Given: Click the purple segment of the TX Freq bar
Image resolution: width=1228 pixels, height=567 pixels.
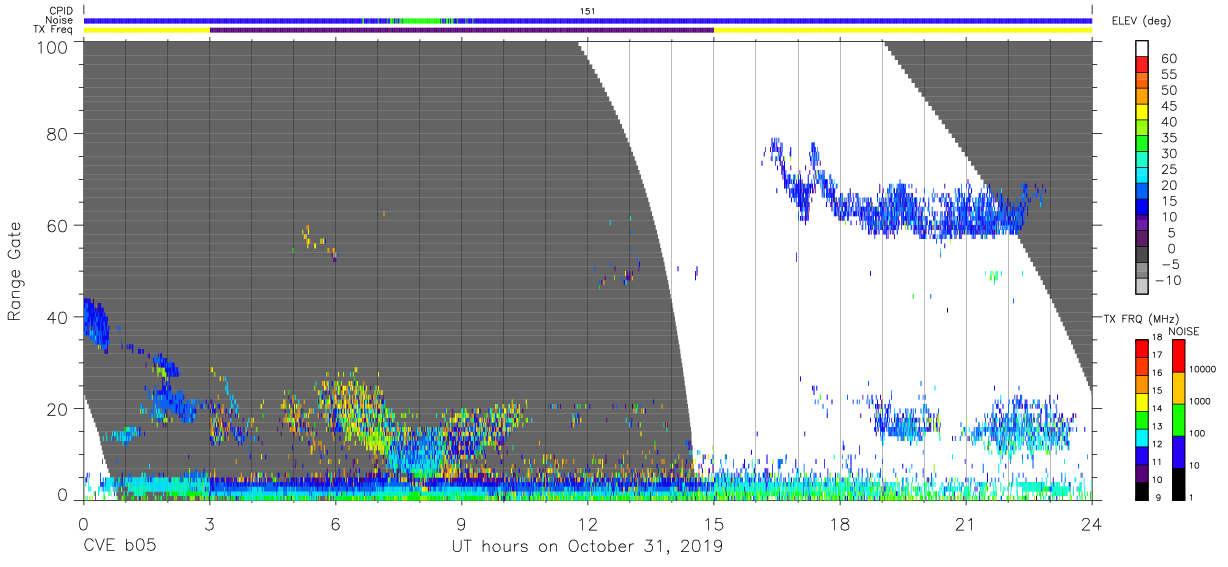Looking at the screenshot, I should (461, 30).
